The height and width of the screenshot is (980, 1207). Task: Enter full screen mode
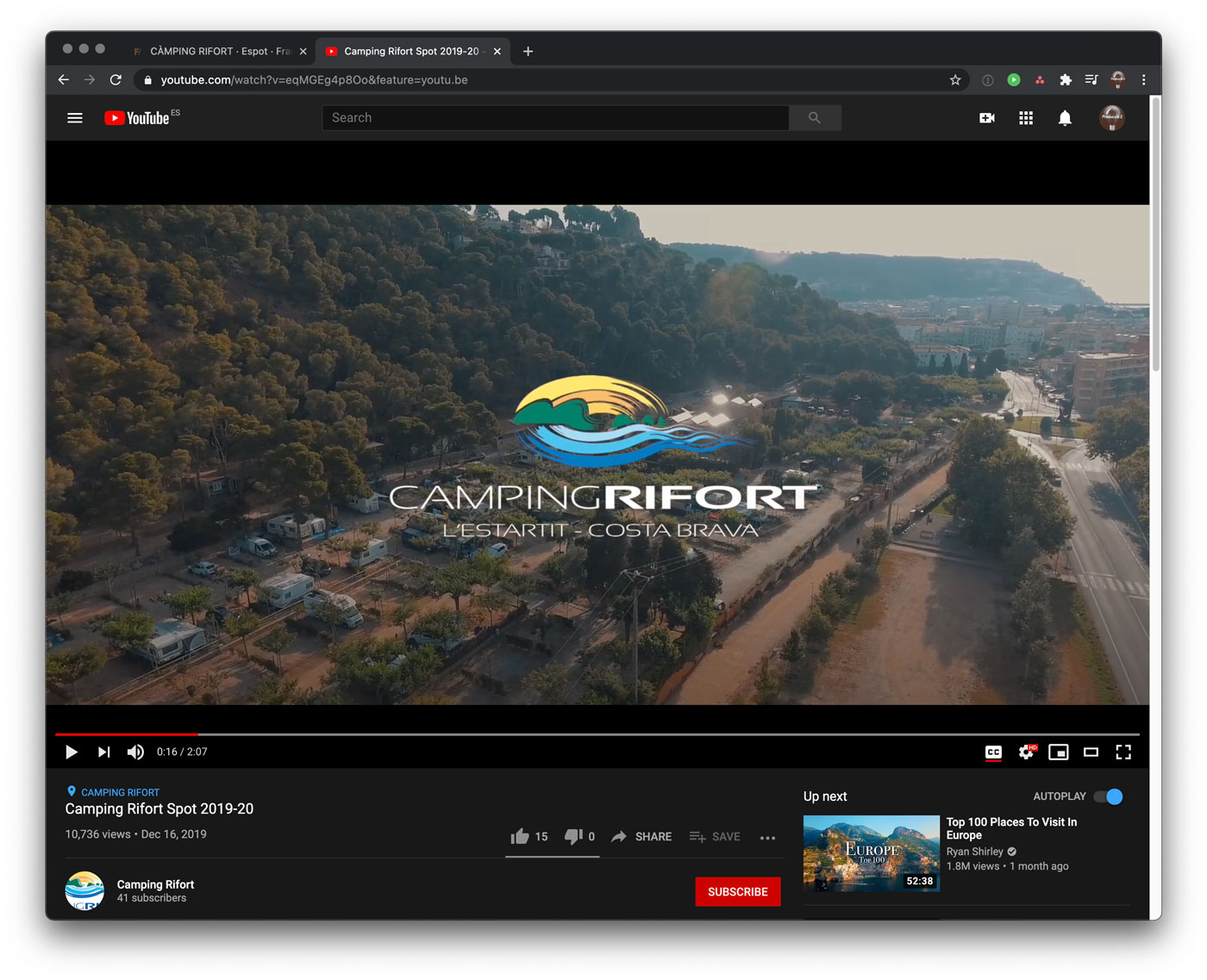[1123, 752]
